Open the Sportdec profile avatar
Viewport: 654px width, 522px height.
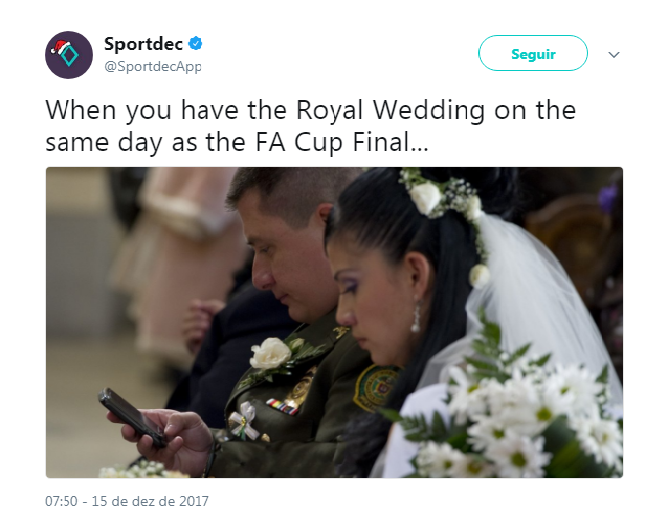point(69,55)
